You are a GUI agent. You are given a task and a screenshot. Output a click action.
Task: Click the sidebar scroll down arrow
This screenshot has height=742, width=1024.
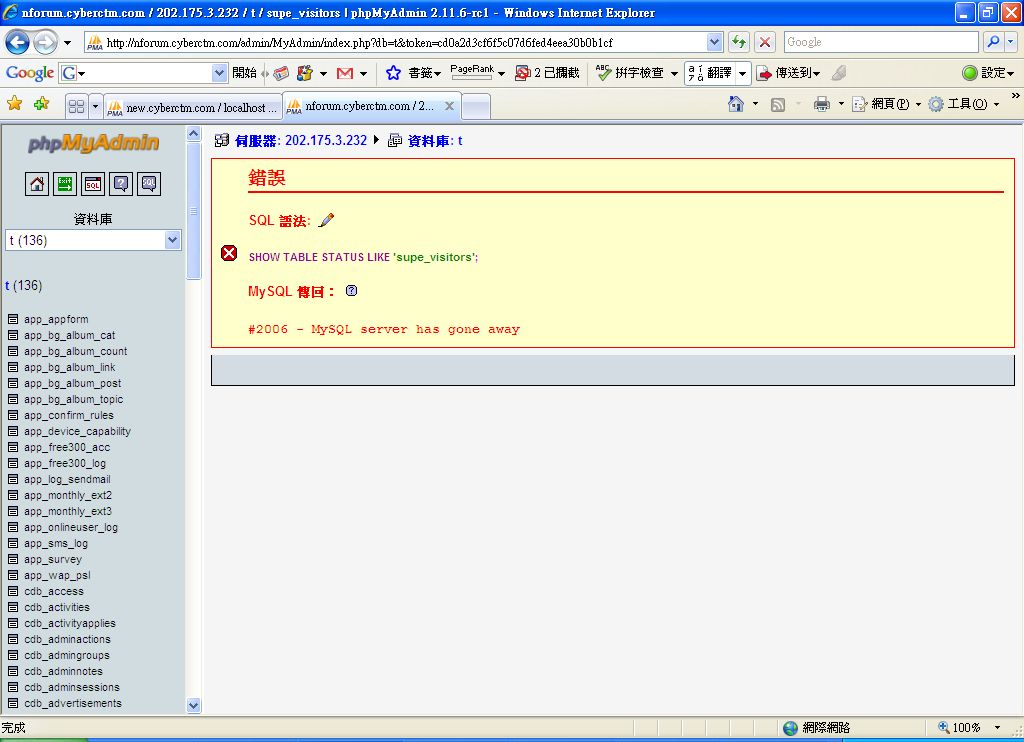coord(194,705)
